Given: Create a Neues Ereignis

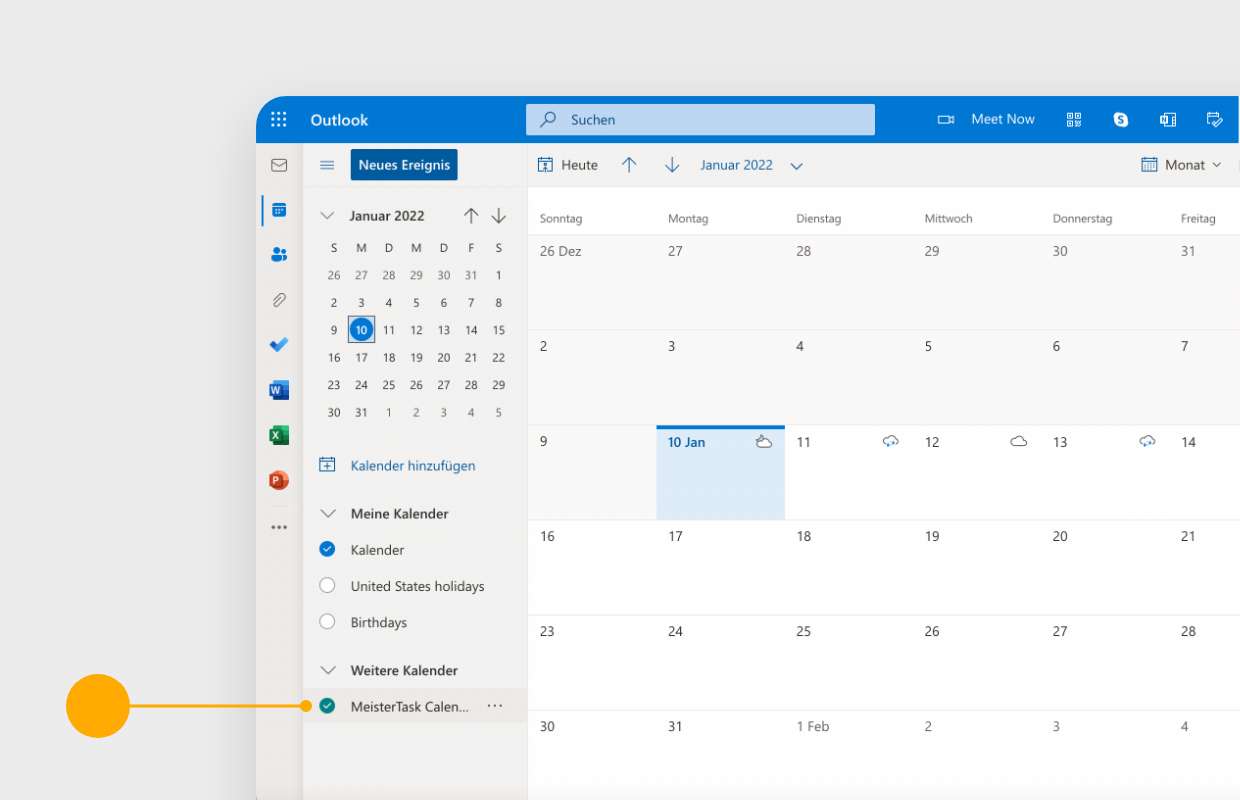Looking at the screenshot, I should pyautogui.click(x=404, y=165).
